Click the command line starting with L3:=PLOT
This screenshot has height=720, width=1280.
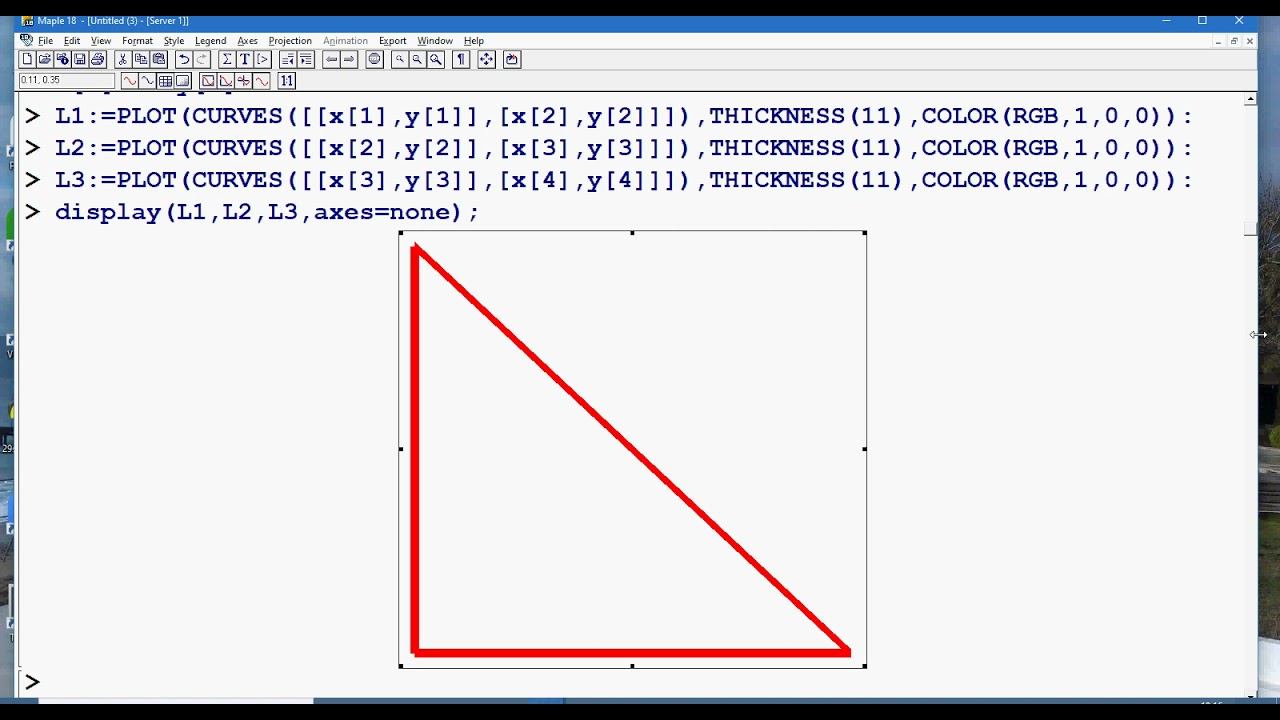[x=623, y=180]
